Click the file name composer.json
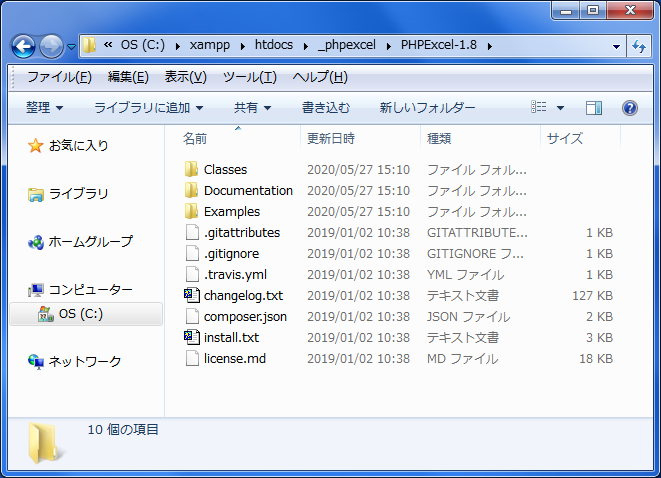Screen dimensions: 661x478 (245, 317)
